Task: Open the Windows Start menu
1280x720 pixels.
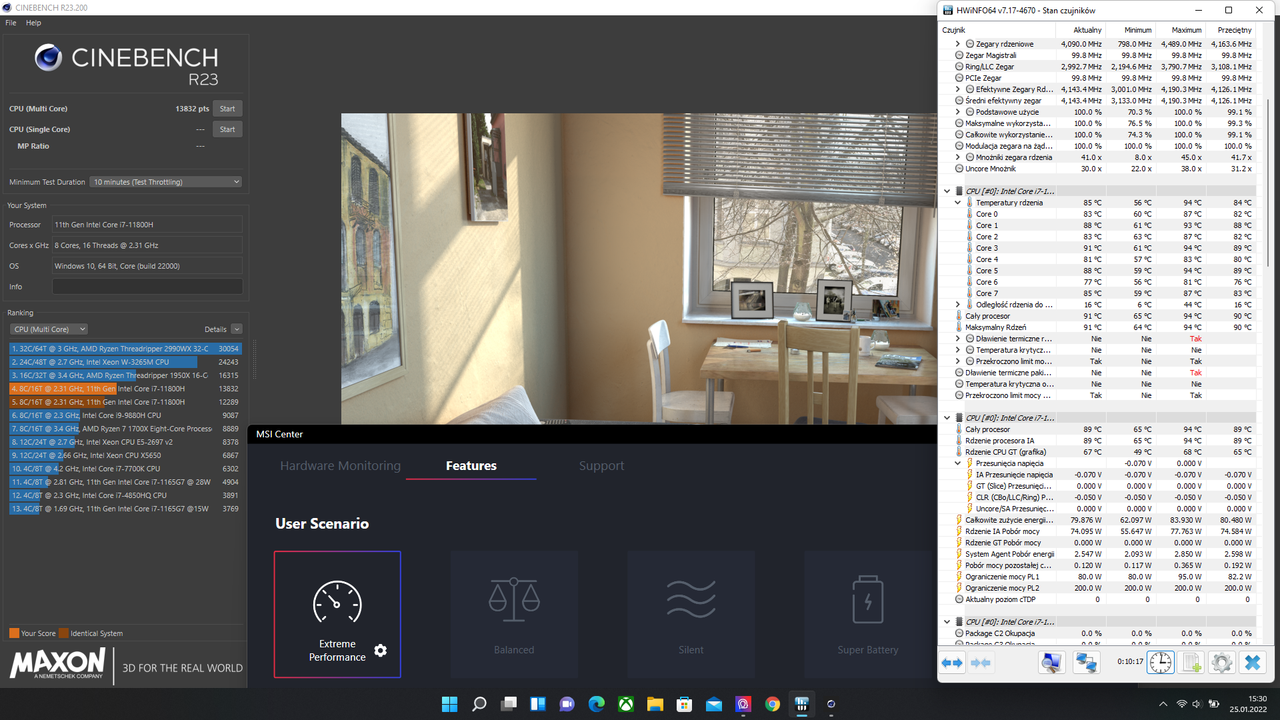Action: coord(449,704)
